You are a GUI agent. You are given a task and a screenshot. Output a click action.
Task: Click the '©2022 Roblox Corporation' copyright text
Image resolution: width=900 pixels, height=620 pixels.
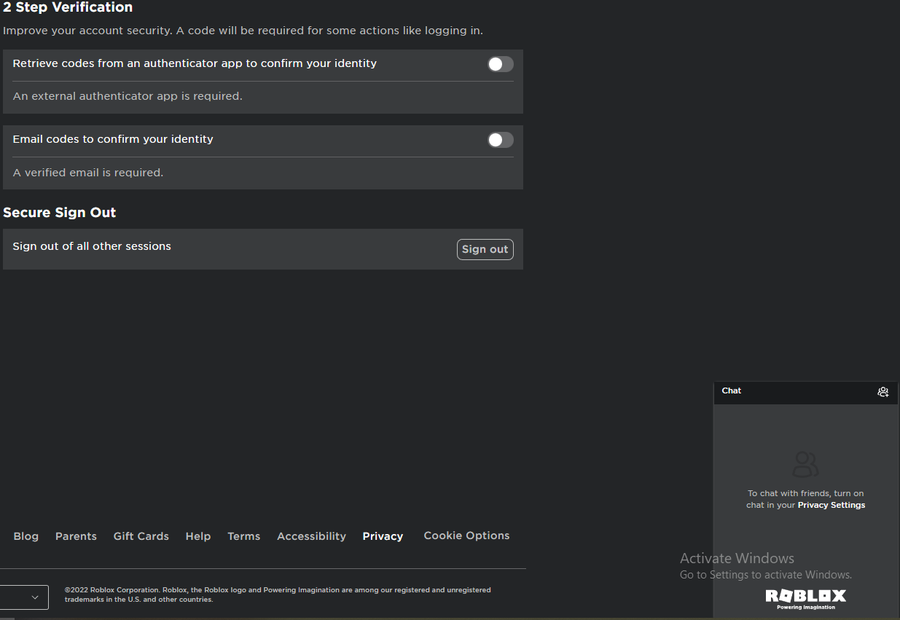[278, 595]
